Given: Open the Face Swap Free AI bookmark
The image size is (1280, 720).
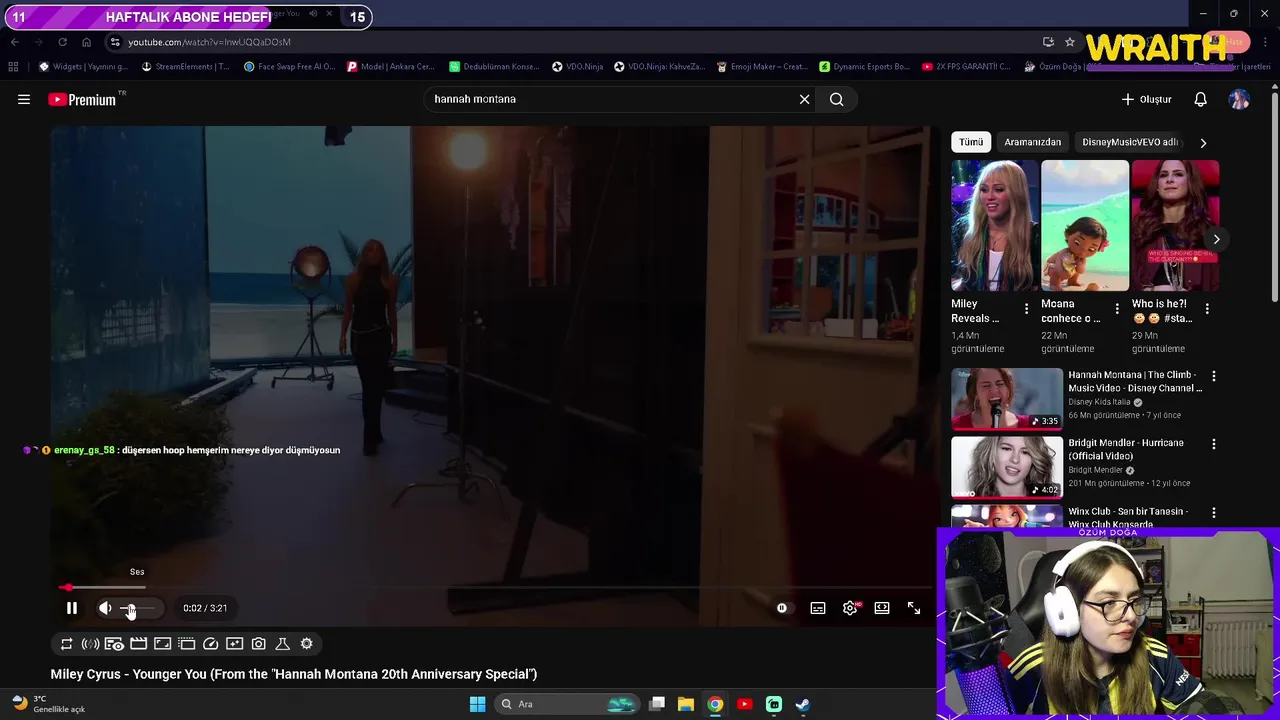Looking at the screenshot, I should (x=289, y=67).
